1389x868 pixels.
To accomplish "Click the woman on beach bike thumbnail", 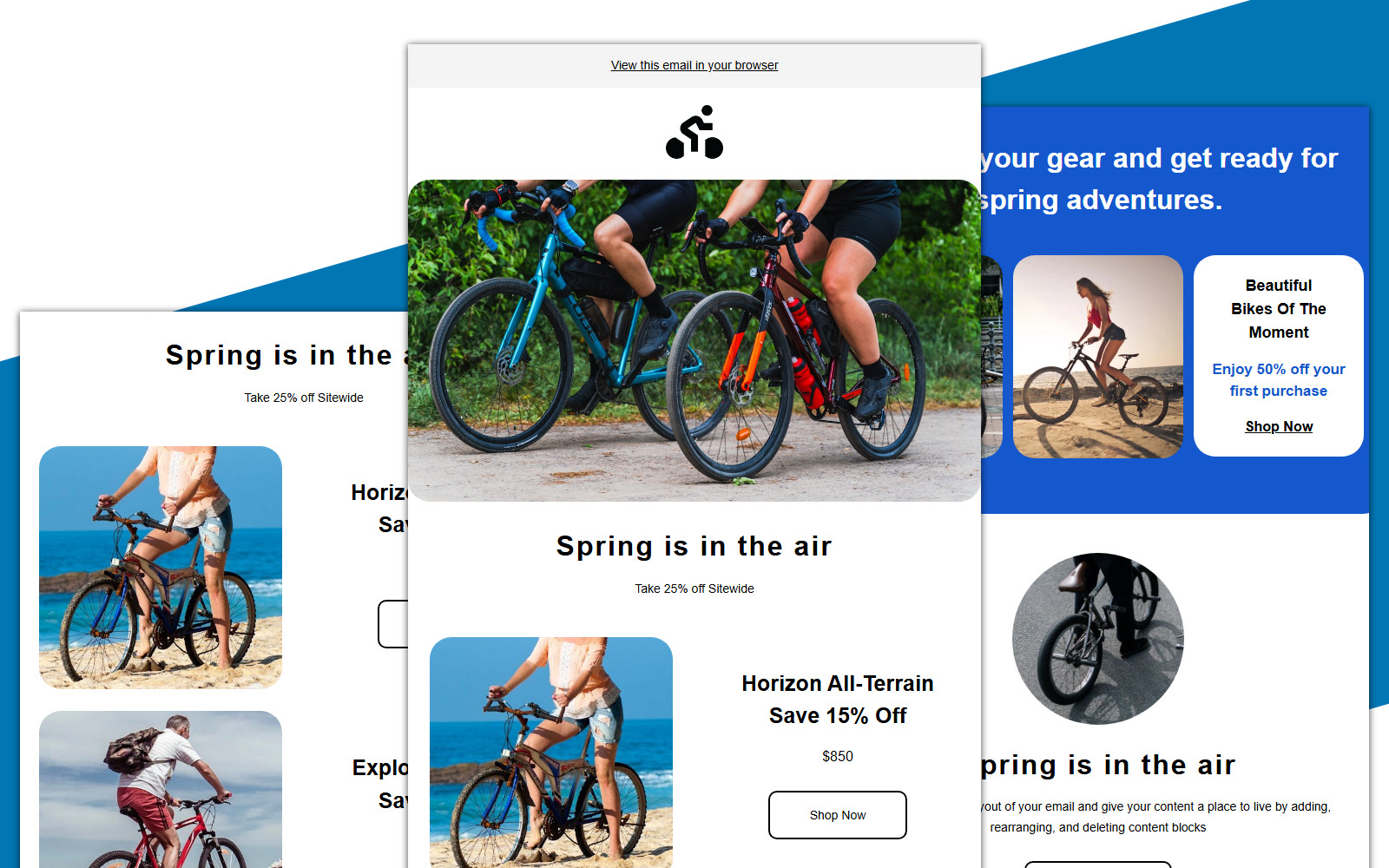I will tap(161, 568).
